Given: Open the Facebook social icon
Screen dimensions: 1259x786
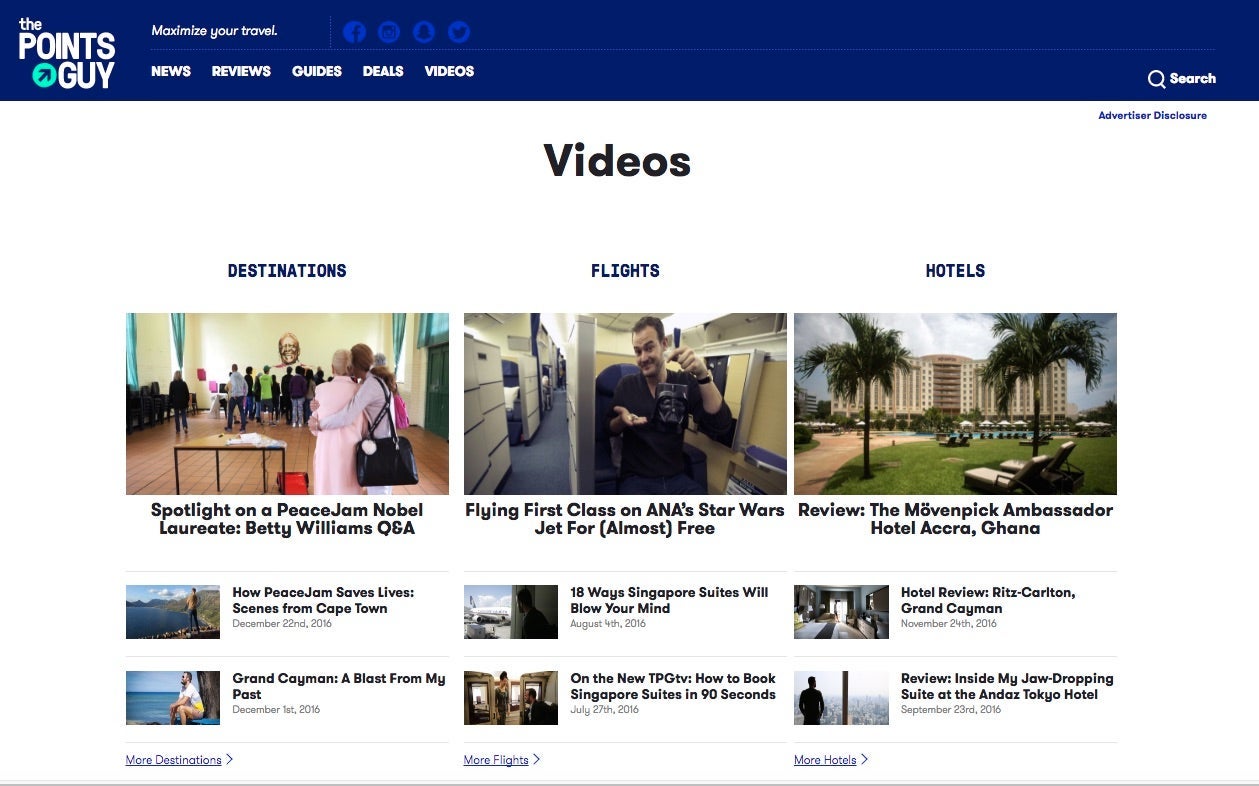Looking at the screenshot, I should (354, 32).
